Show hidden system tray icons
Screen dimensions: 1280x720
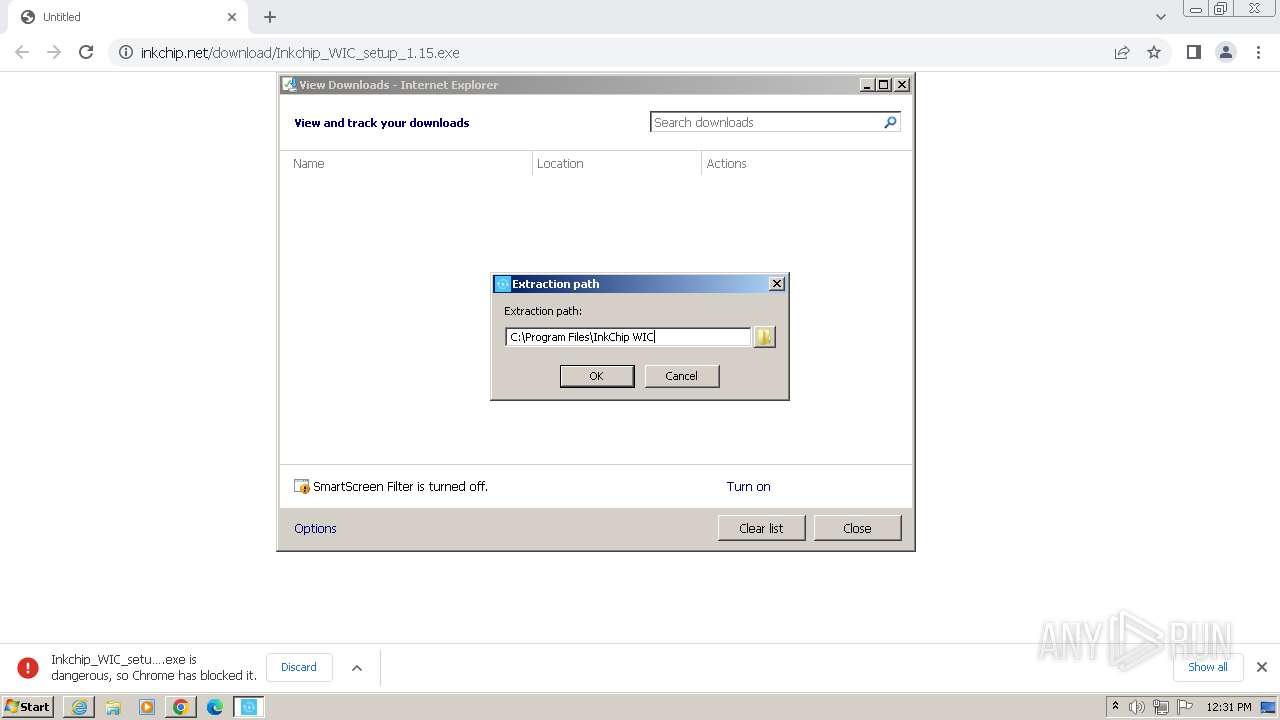point(1116,707)
